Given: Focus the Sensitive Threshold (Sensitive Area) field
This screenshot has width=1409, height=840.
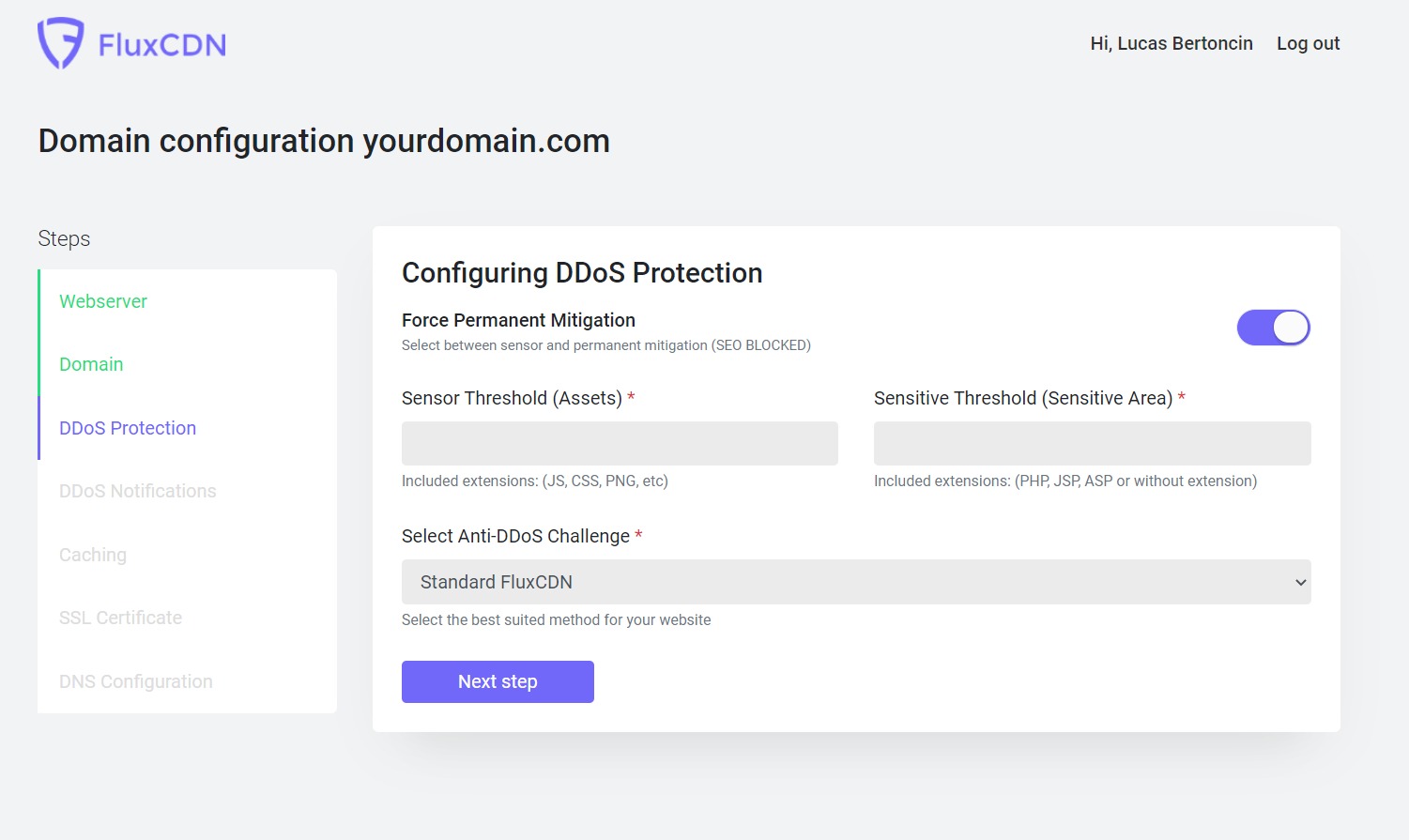Looking at the screenshot, I should 1092,443.
